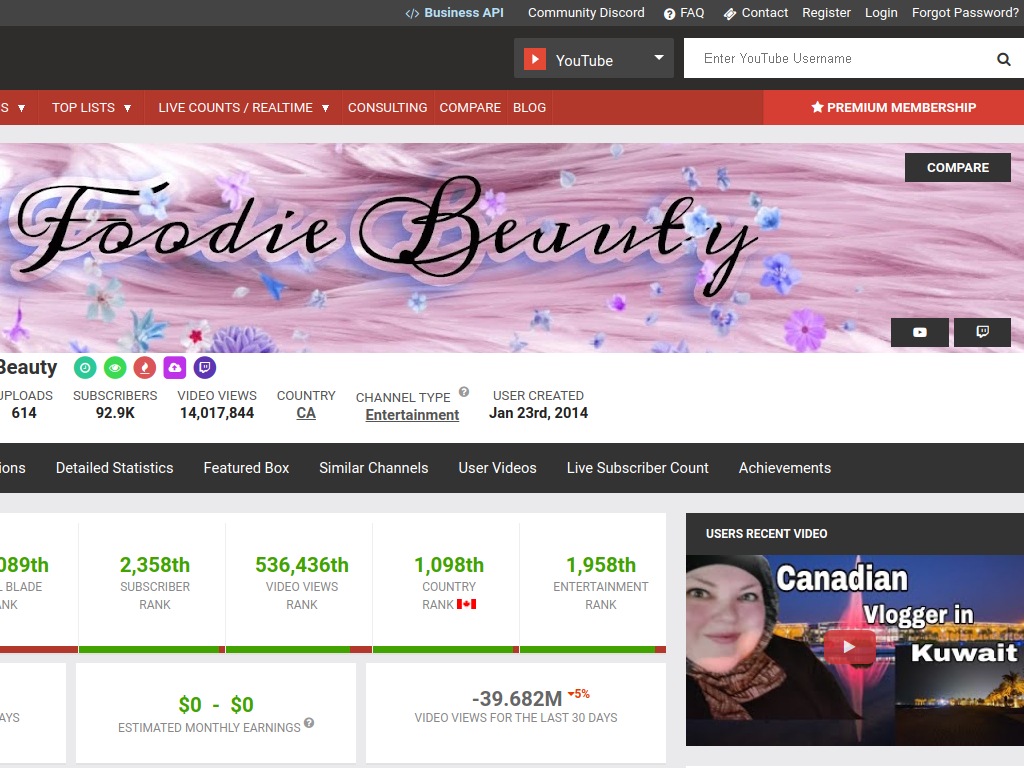Click the $0 - $0 estimated earnings value
Viewport: 1024px width, 768px height.
(216, 705)
